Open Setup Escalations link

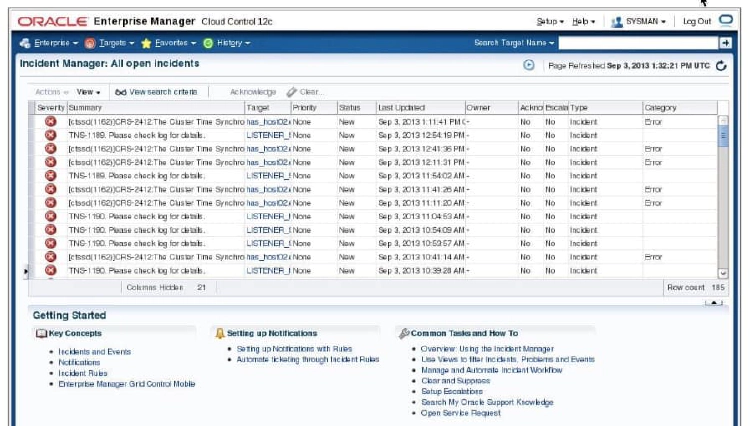tap(452, 392)
